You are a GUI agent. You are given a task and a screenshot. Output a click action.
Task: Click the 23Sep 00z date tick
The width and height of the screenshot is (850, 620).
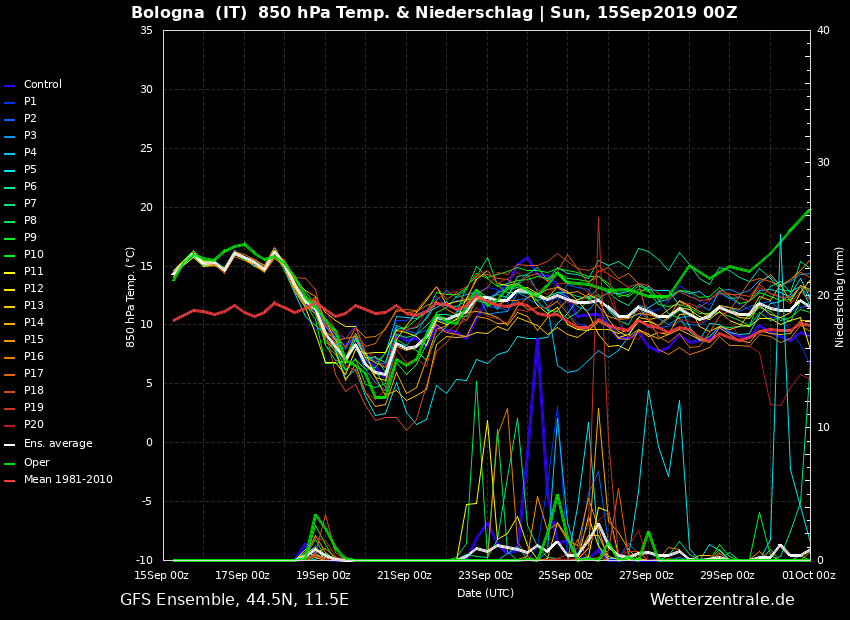(485, 575)
